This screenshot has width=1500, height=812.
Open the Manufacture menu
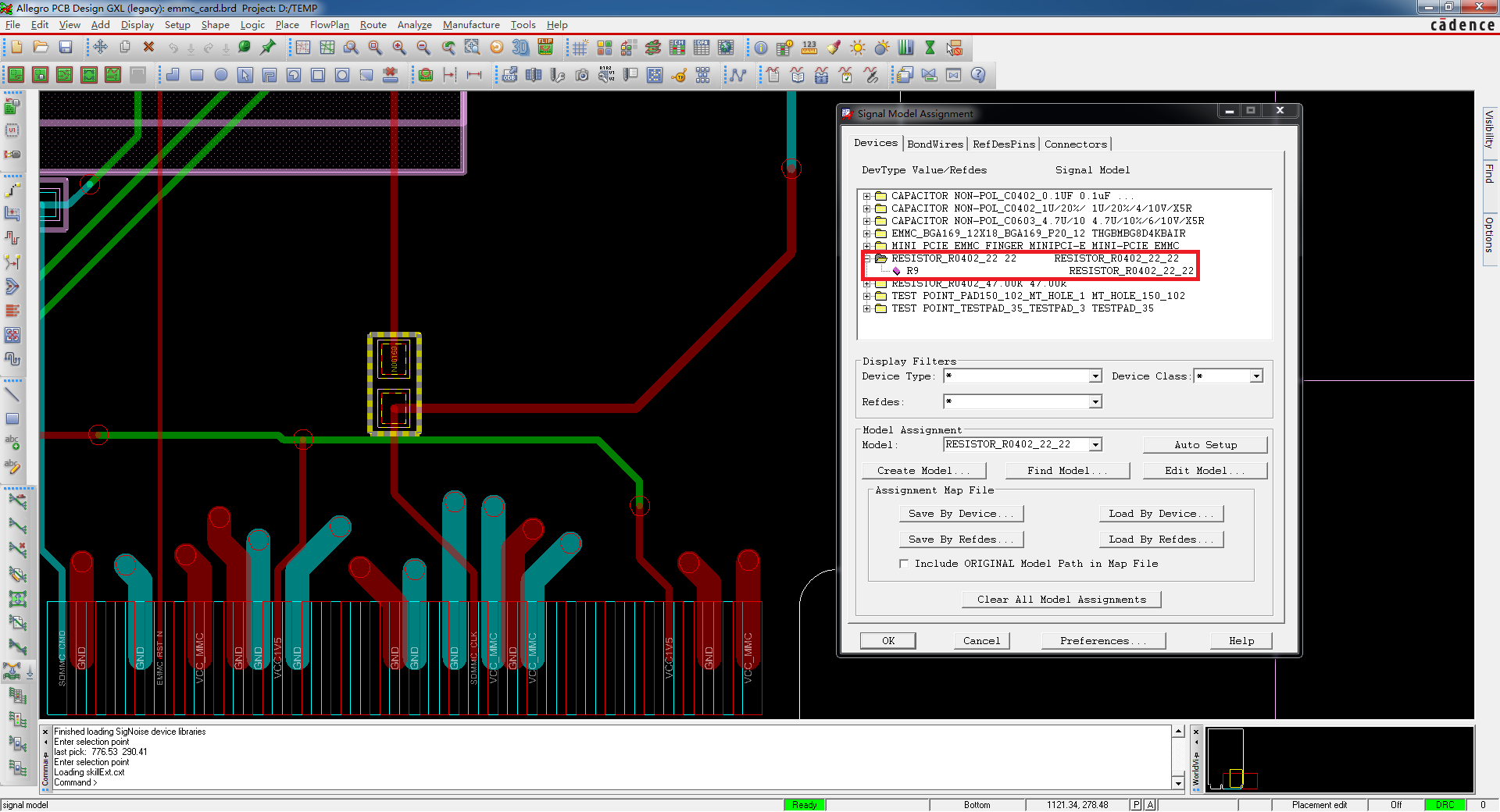(x=471, y=25)
